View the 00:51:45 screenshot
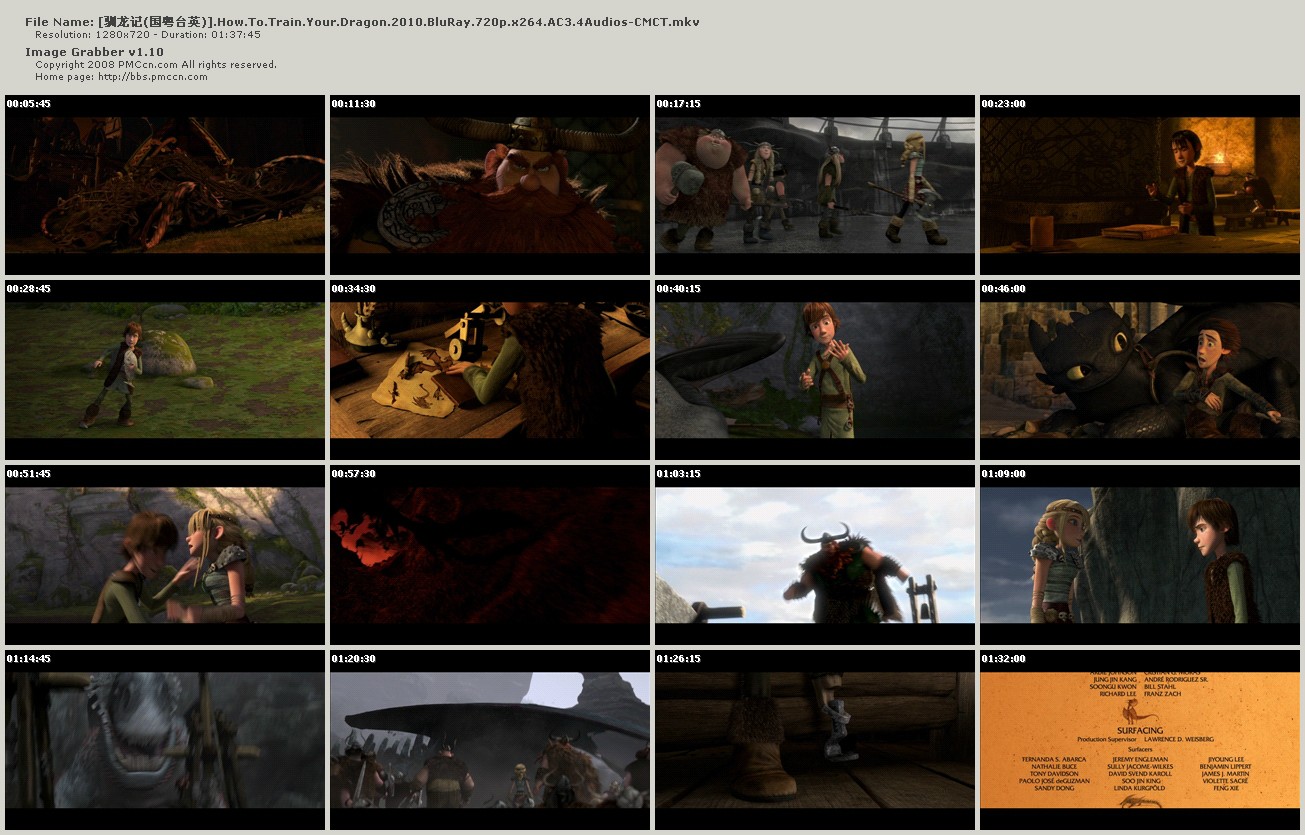1305x835 pixels. pyautogui.click(x=165, y=555)
